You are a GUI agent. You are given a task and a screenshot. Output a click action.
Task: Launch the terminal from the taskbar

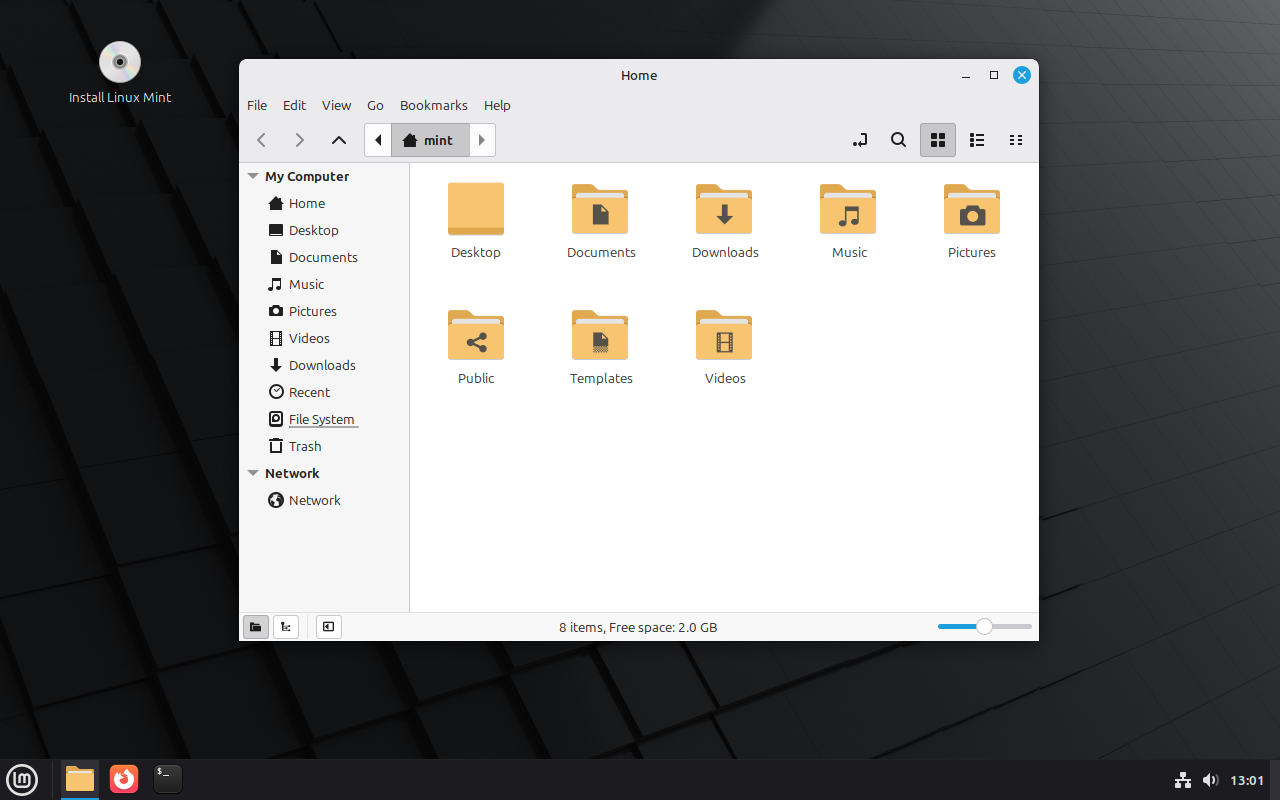[x=168, y=779]
